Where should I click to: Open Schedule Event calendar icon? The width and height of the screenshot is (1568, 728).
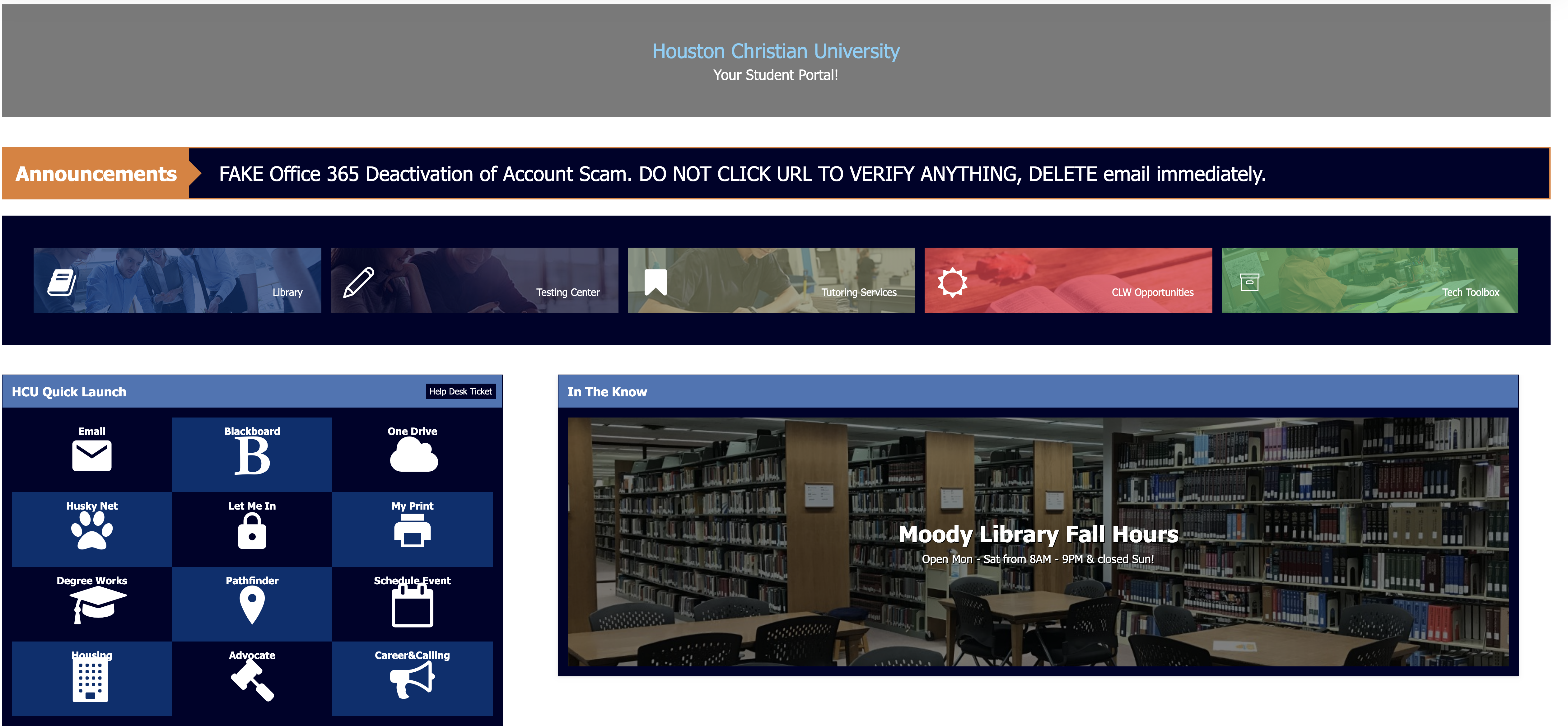[x=412, y=607]
